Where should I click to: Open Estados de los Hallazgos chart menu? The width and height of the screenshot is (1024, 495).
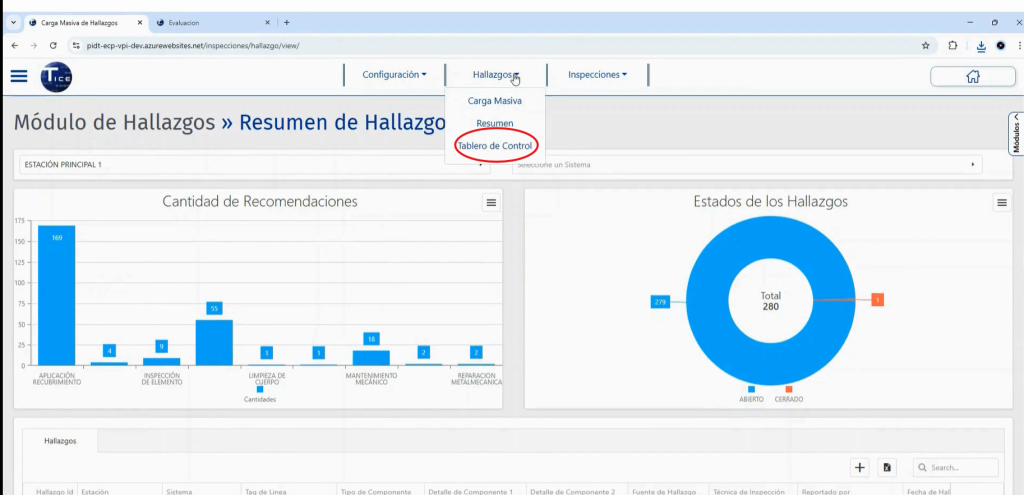[1001, 202]
